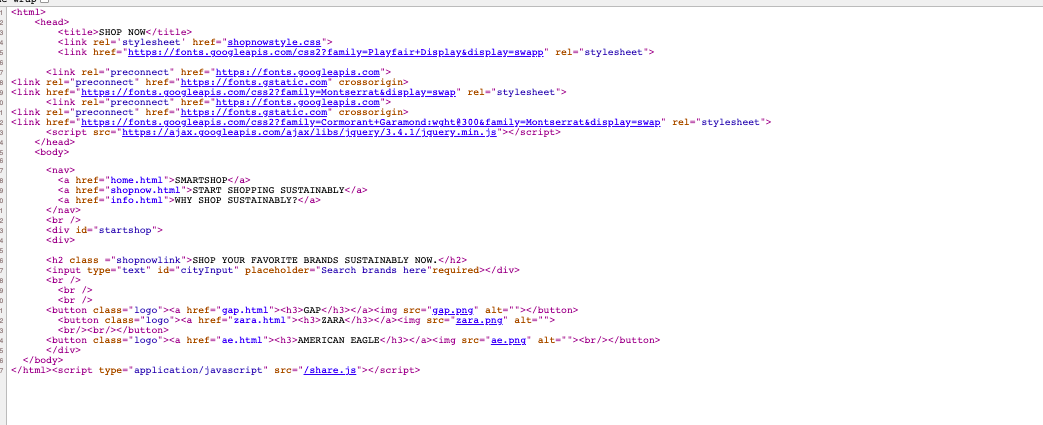This screenshot has height=425, width=1043.
Task: Click the WHY SHOP SUSTAINABLY? text
Action: (236, 200)
